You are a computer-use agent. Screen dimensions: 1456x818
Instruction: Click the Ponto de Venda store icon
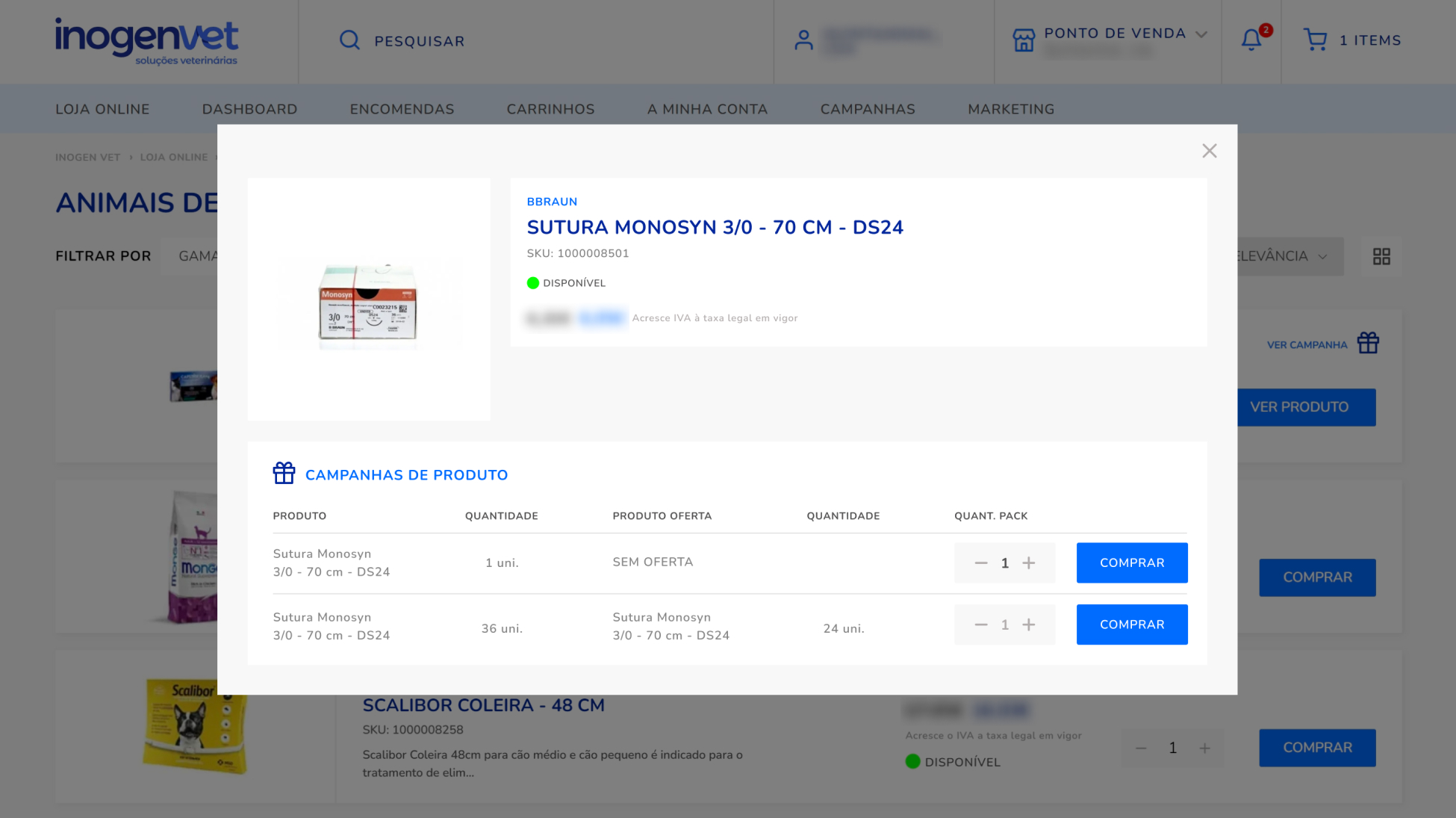pyautogui.click(x=1024, y=40)
